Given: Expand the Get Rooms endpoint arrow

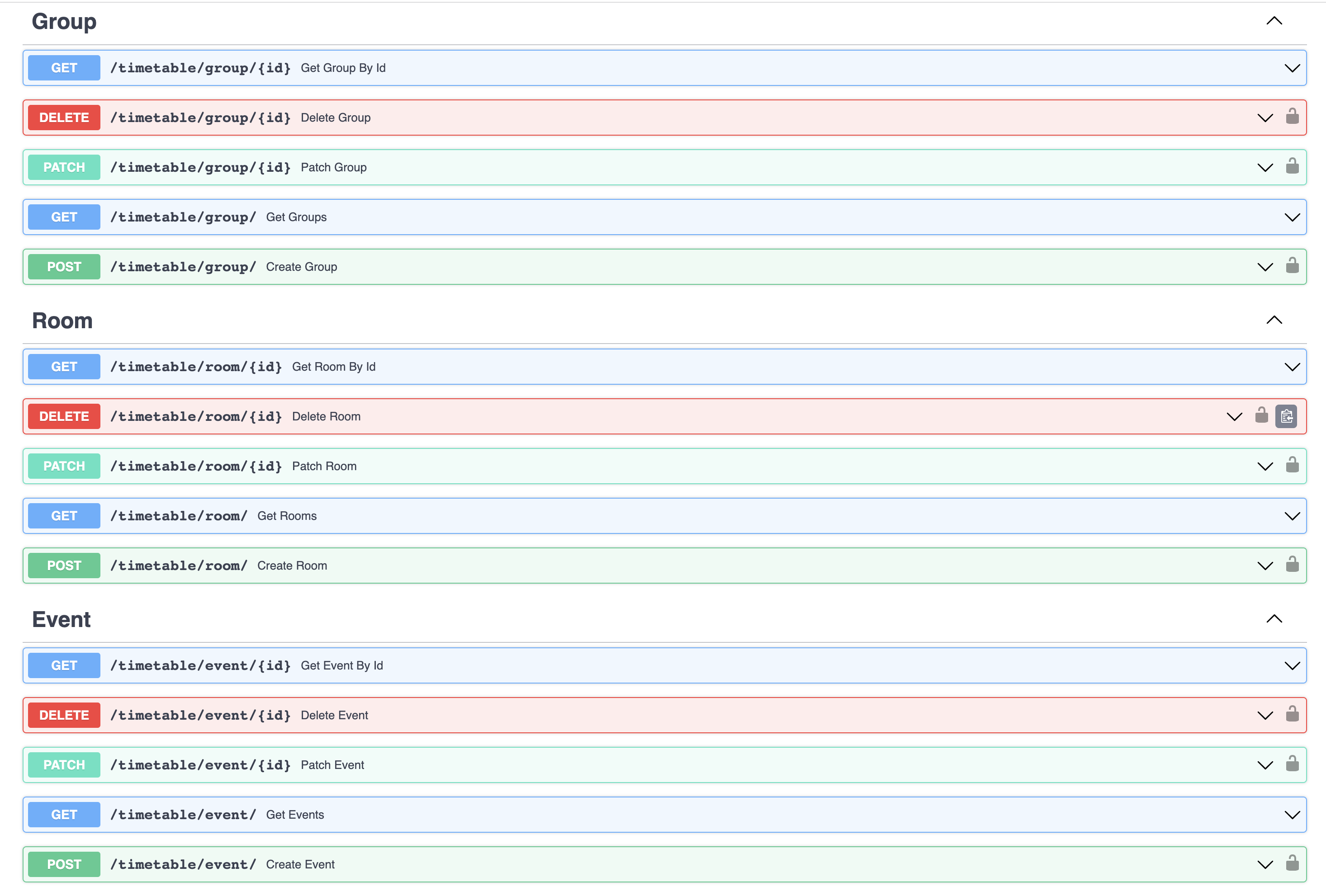Looking at the screenshot, I should point(1292,516).
